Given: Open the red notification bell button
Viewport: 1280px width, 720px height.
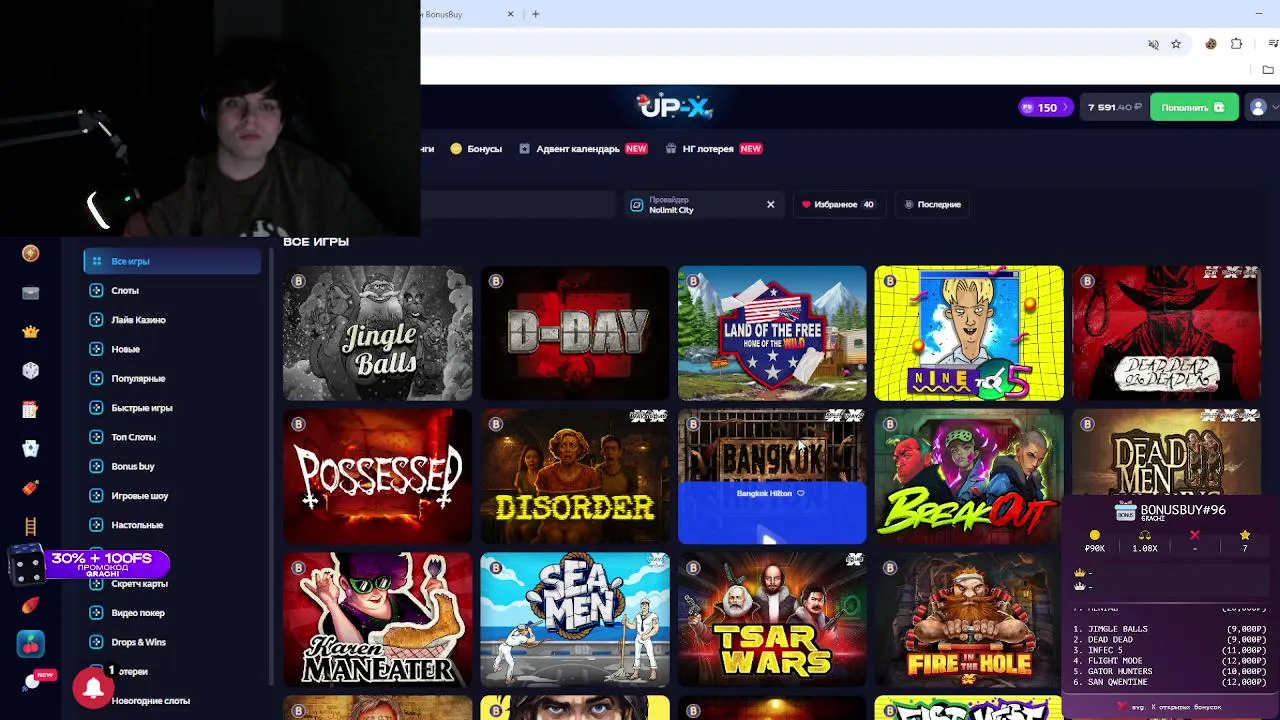Looking at the screenshot, I should pos(93,688).
